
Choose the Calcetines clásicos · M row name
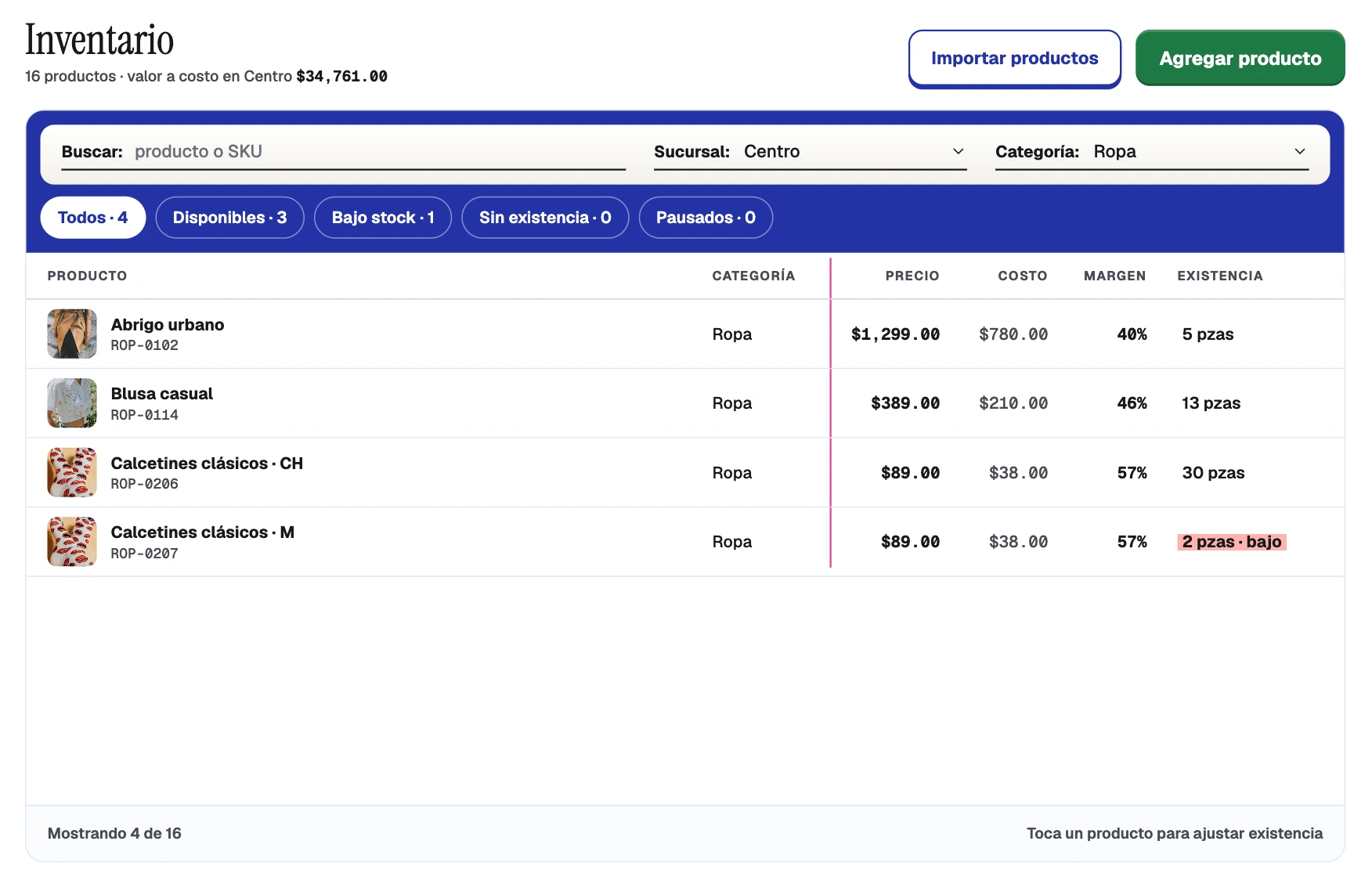pyautogui.click(x=203, y=532)
